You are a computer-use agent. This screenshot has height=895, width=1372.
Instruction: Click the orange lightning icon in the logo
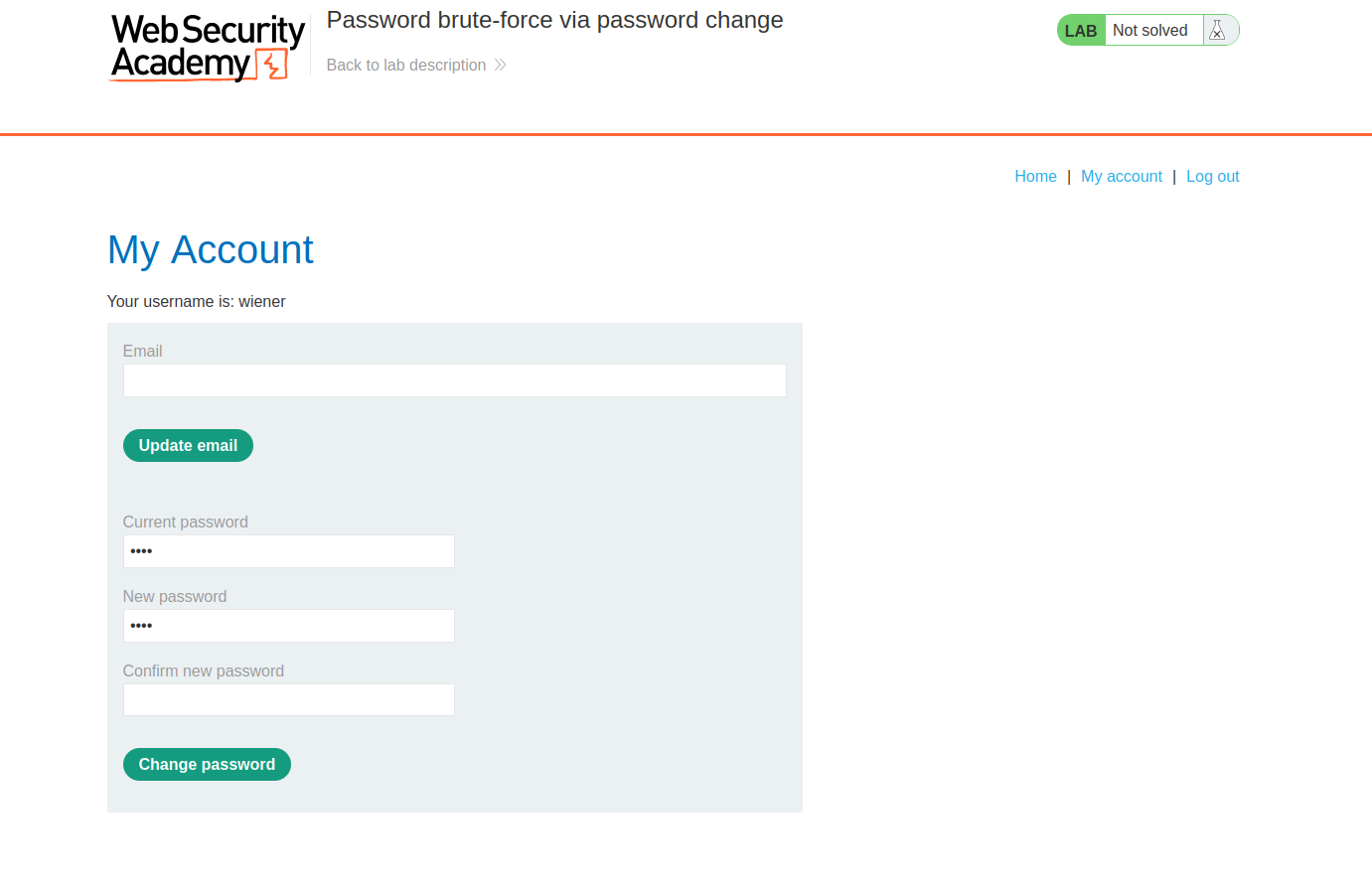coord(269,66)
